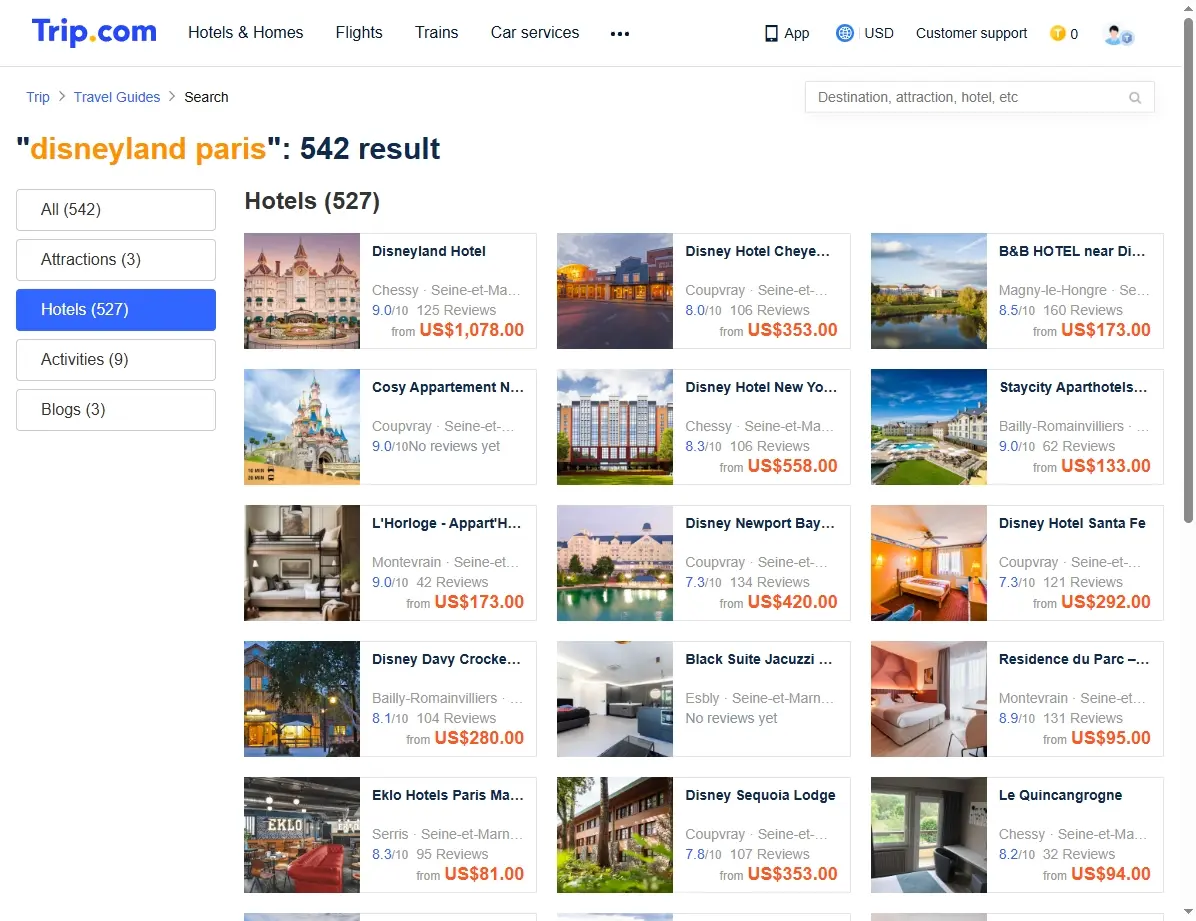Click '125 Reviews' text
Viewport: 1196px width, 921px height.
[x=456, y=311]
